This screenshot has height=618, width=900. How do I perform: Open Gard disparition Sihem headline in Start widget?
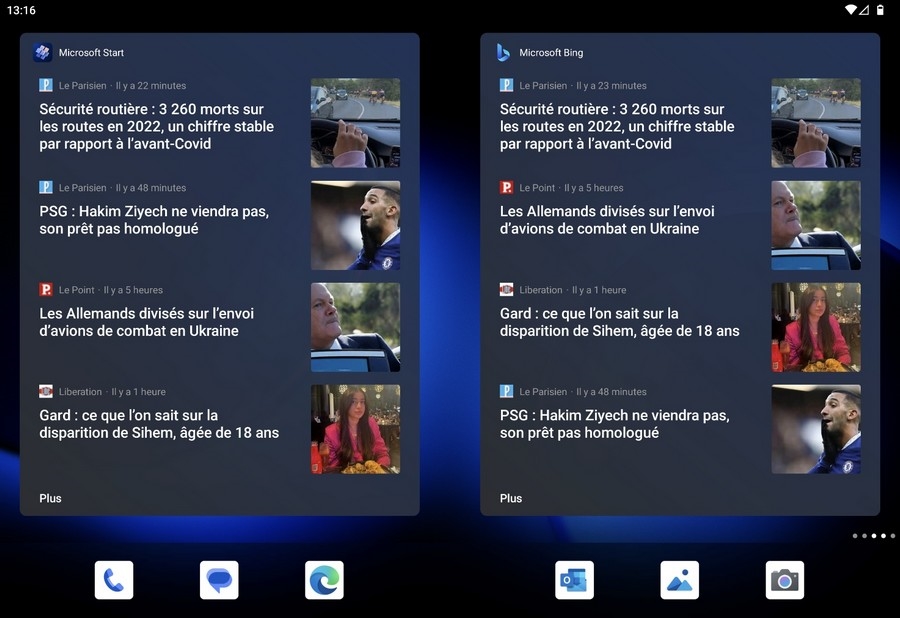[x=159, y=424]
